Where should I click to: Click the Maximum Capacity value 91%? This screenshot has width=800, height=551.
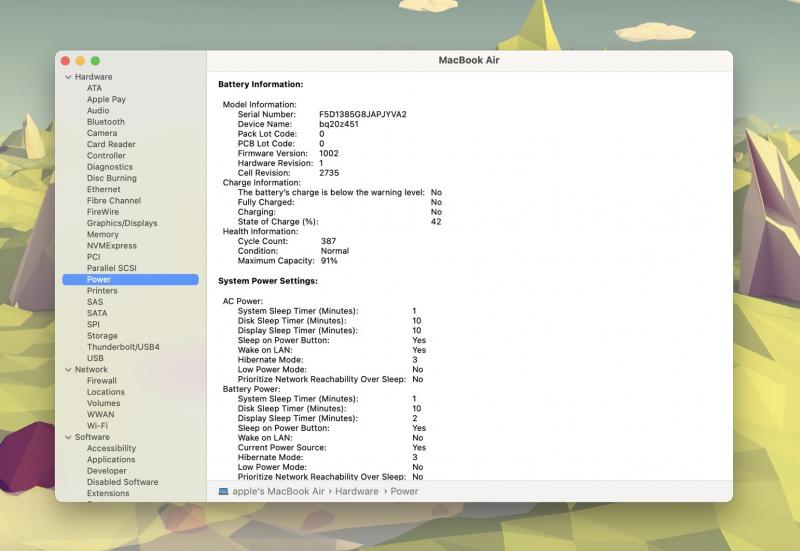pyautogui.click(x=329, y=261)
